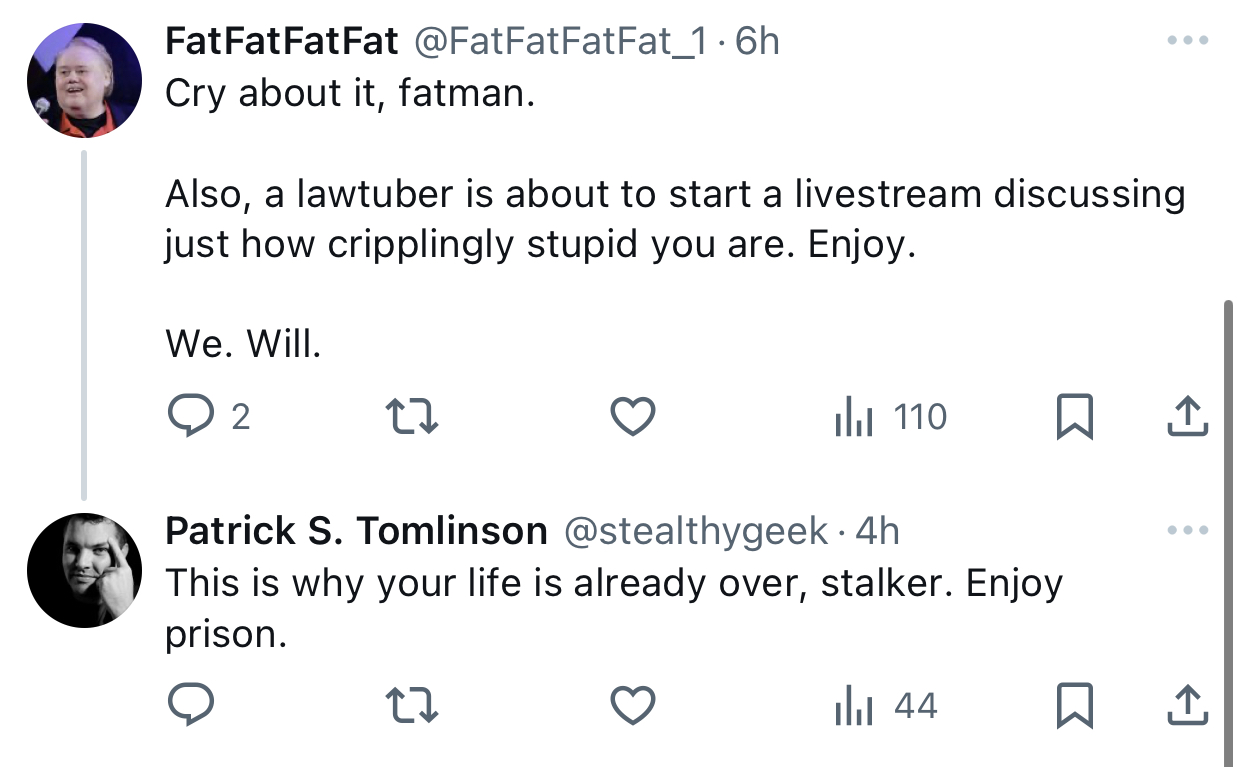1242x767 pixels.
Task: Click the Patrick S. Tomlinson display name
Action: pyautogui.click(x=356, y=531)
